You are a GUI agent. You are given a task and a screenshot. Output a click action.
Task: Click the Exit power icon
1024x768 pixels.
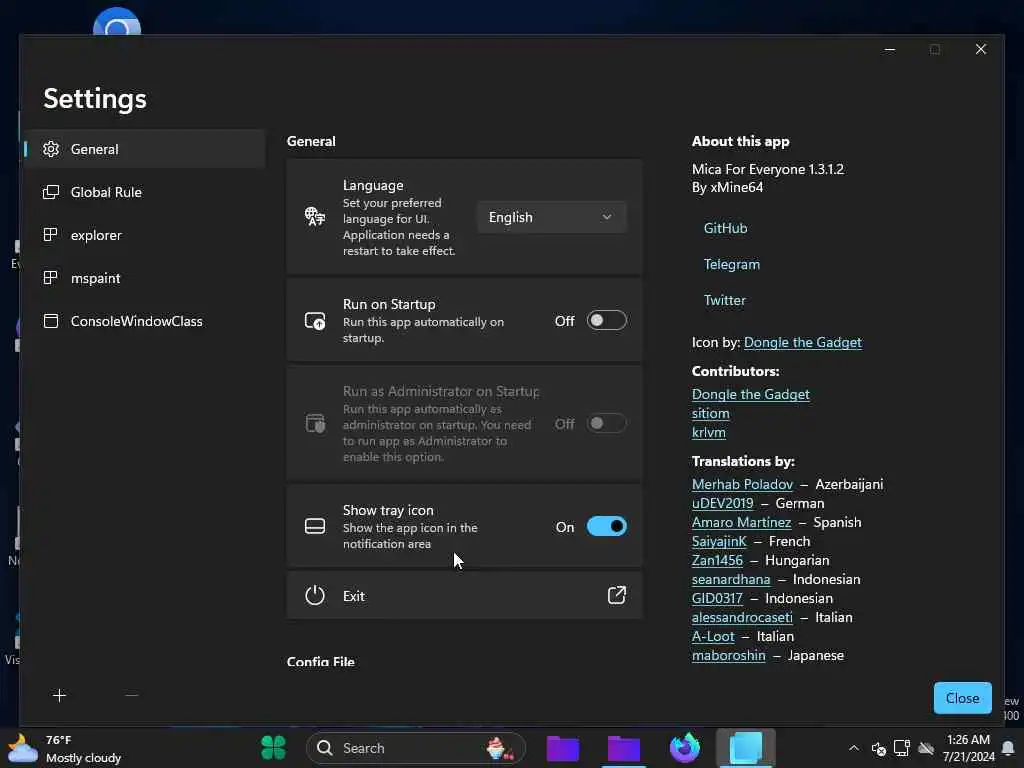coord(315,596)
